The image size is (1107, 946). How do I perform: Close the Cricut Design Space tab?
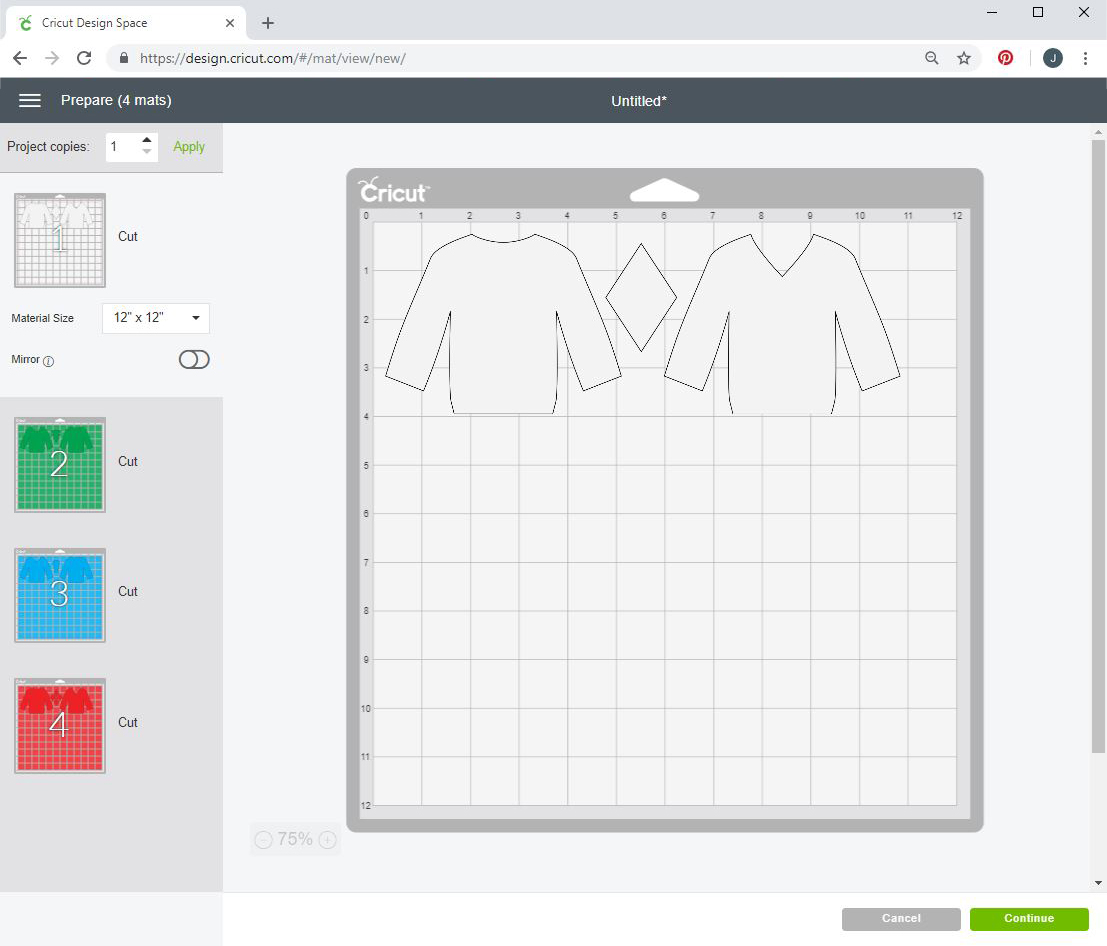[229, 23]
